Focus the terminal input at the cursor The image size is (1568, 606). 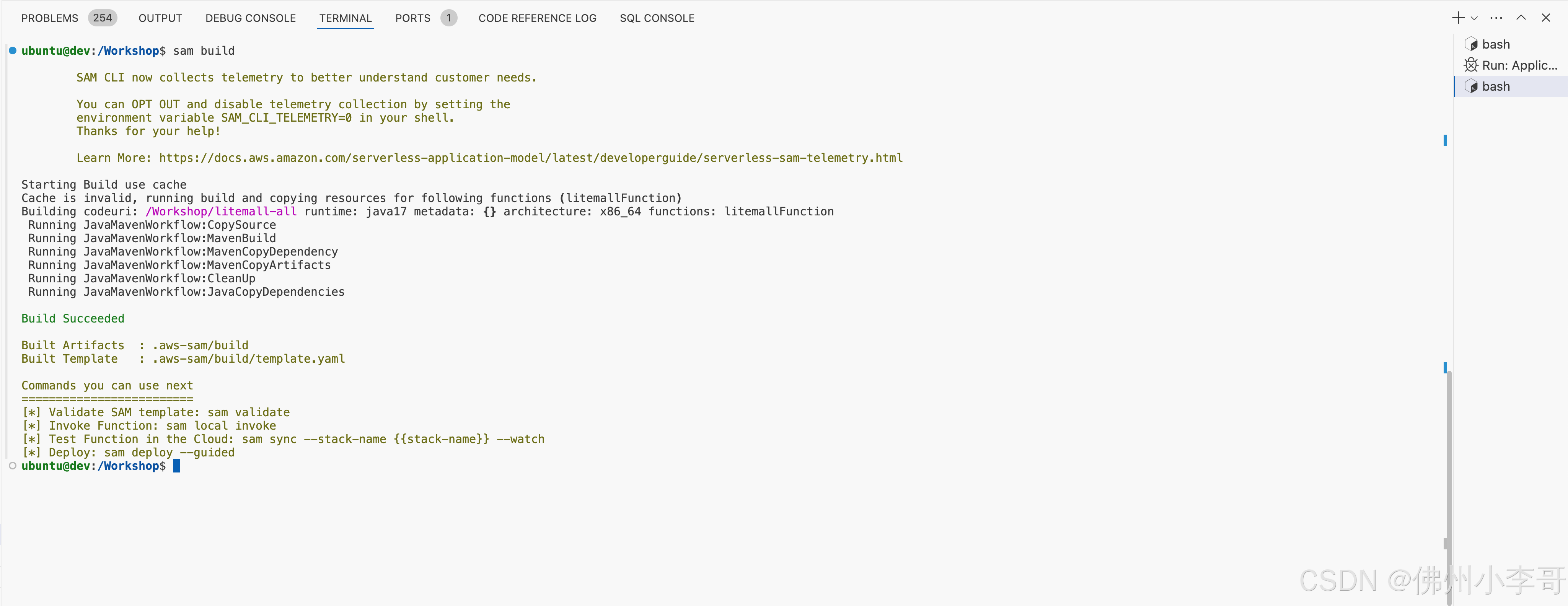coord(176,466)
